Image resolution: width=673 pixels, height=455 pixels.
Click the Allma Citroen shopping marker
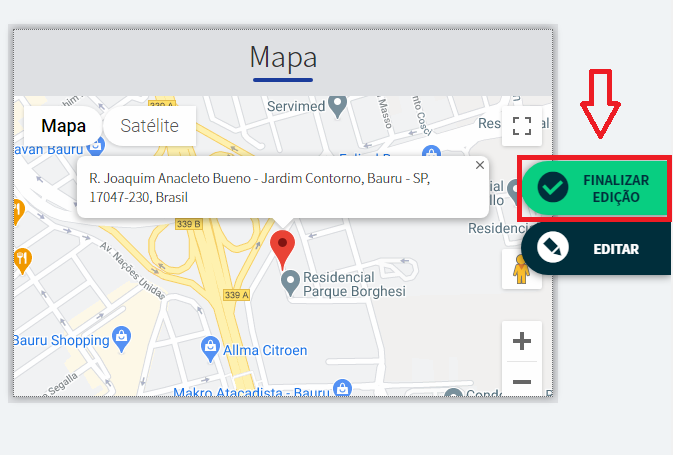point(210,347)
